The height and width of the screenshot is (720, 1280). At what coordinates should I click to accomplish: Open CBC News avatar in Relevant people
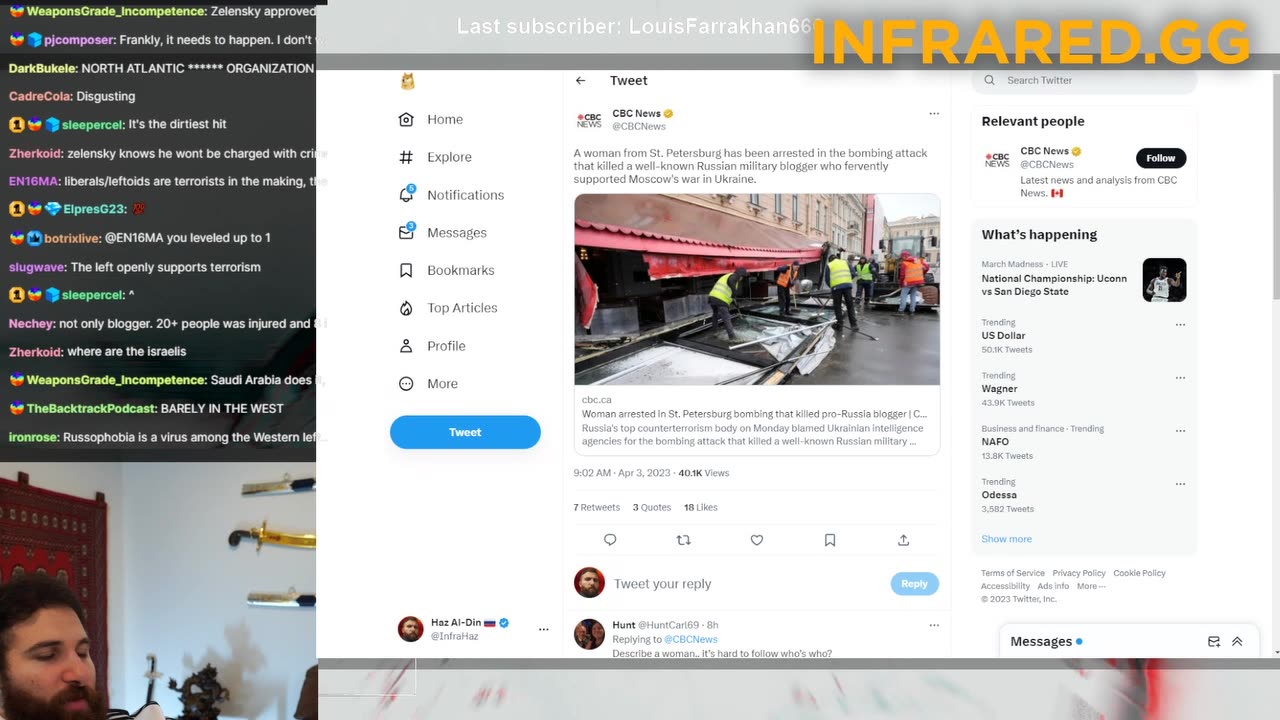coord(997,160)
